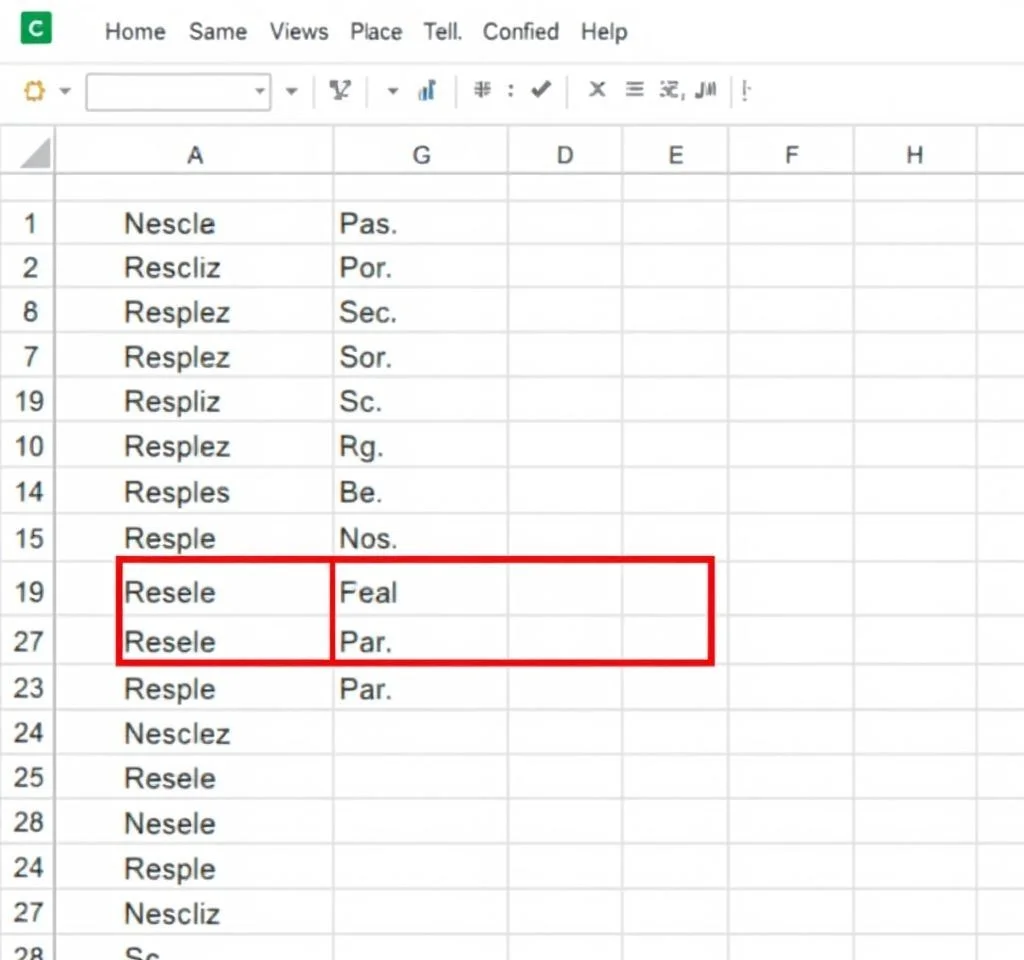Click the X cancel icon in toolbar

[x=597, y=90]
